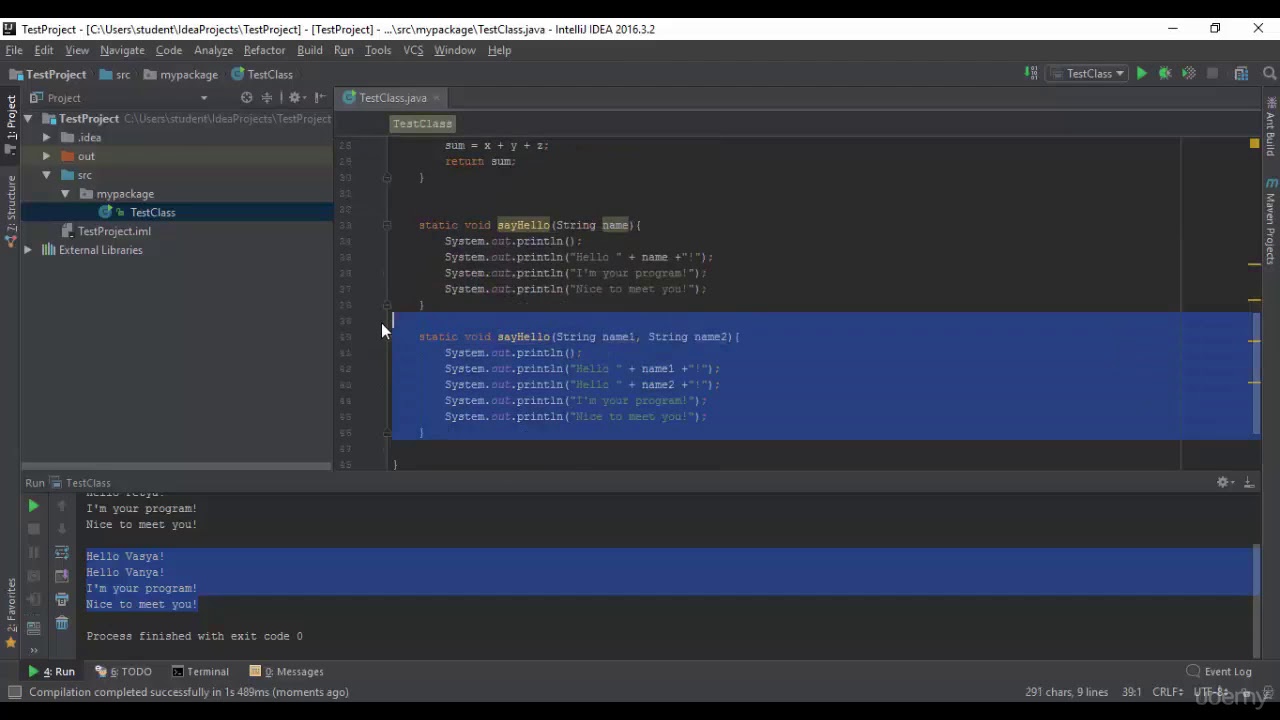
Task: Click TestClass breadcrumb in navigation bar
Action: point(262,75)
